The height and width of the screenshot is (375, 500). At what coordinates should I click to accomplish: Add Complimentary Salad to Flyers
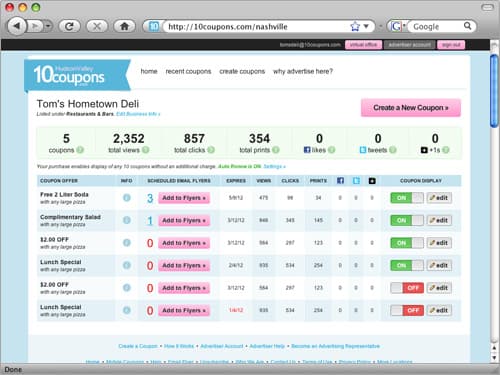184,220
